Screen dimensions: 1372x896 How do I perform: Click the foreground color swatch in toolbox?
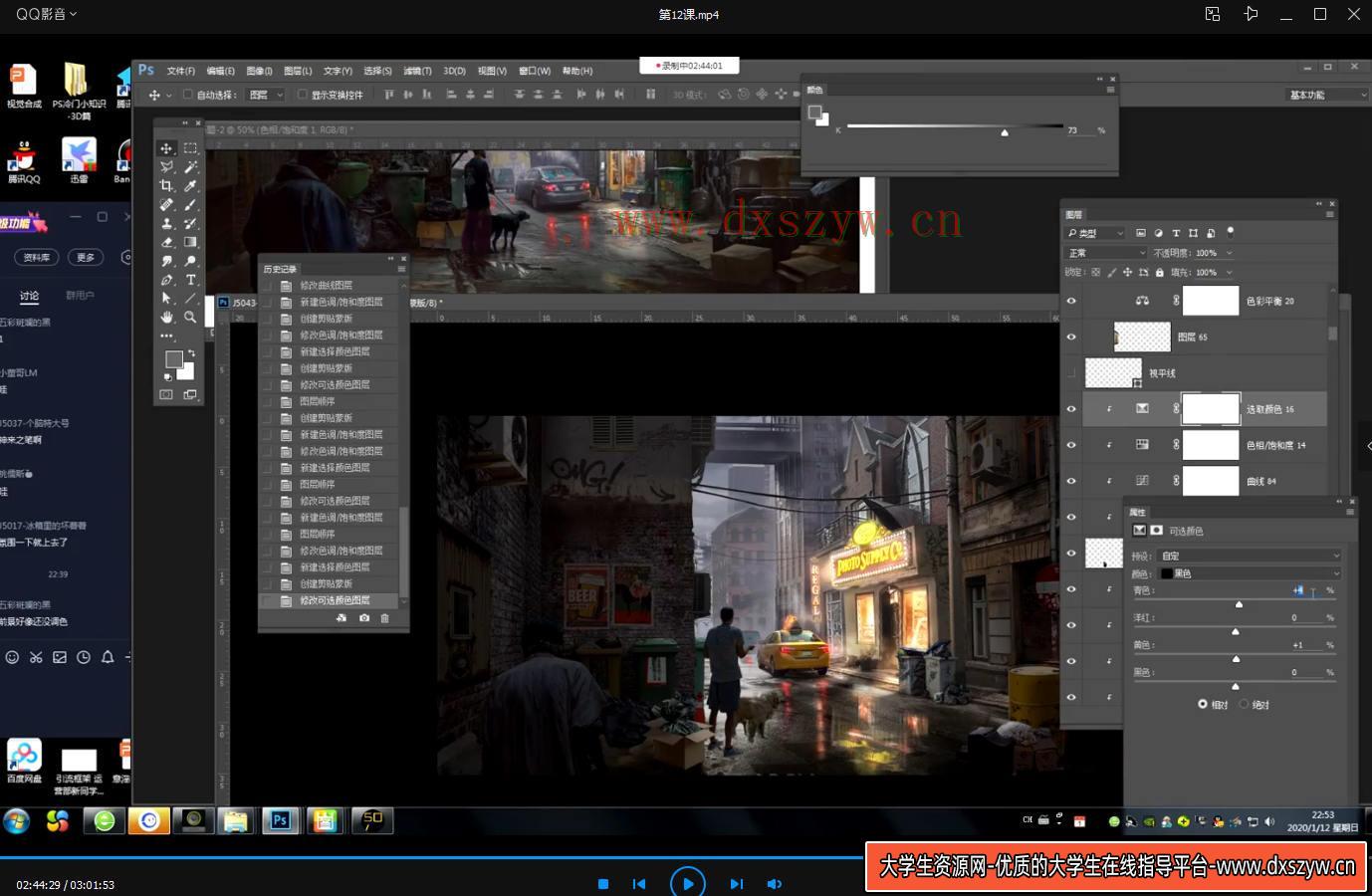pos(174,358)
